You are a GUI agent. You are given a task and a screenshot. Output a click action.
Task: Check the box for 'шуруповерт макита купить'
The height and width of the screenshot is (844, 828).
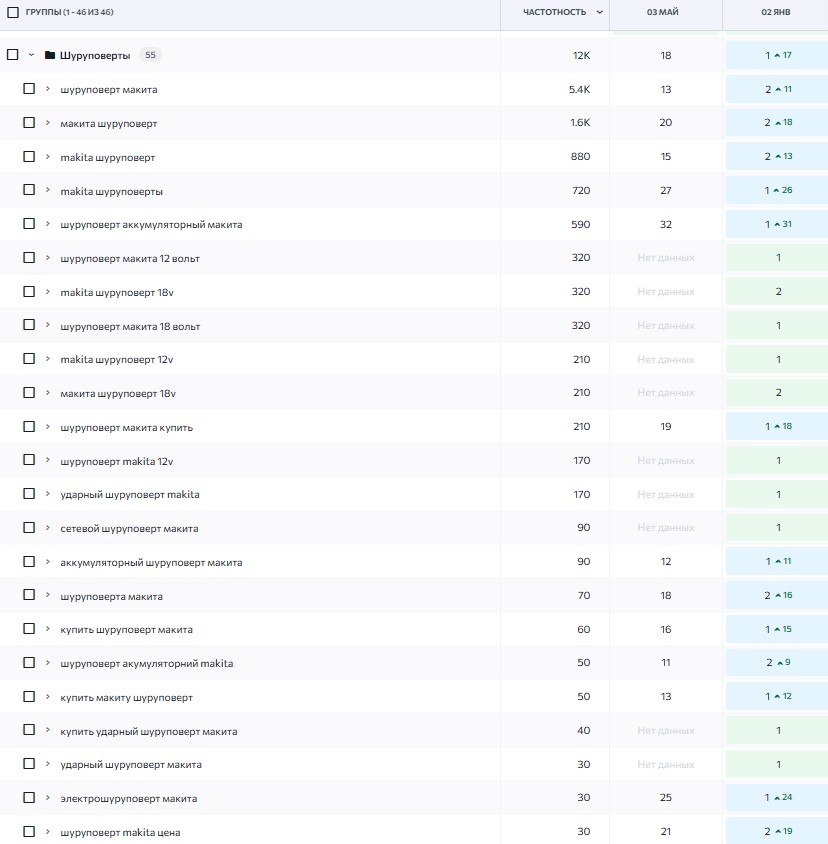[29, 427]
